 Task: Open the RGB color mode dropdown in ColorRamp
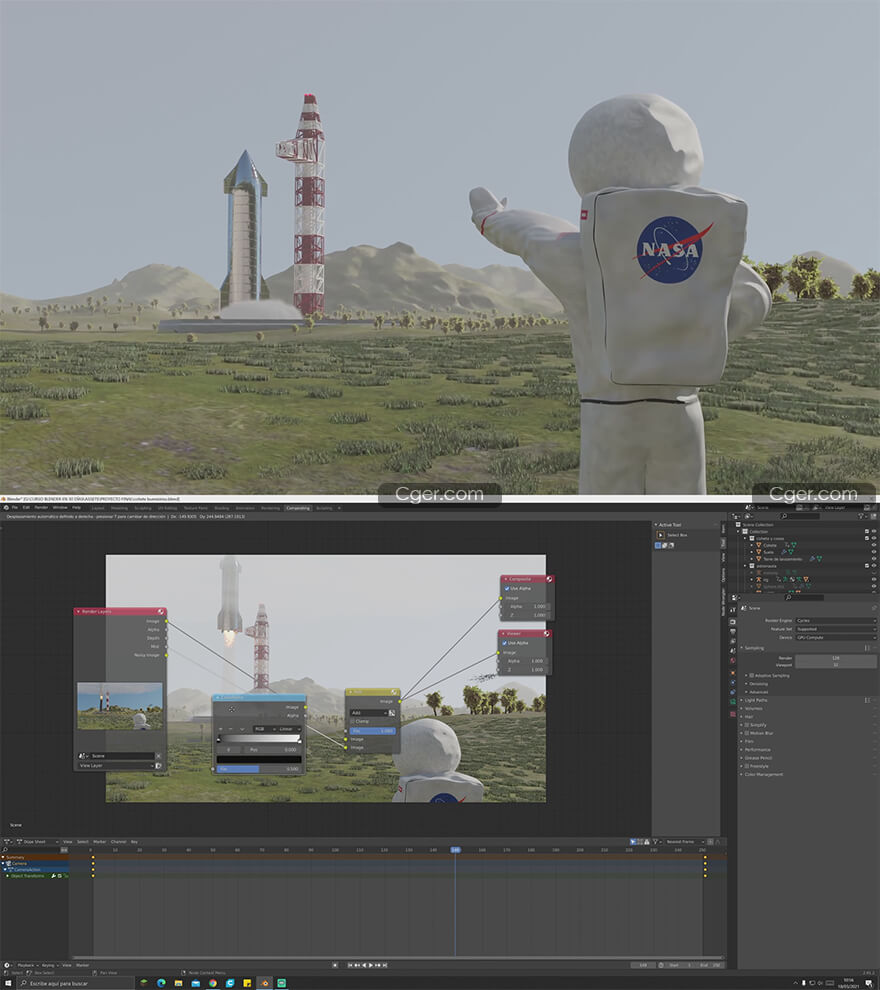265,729
